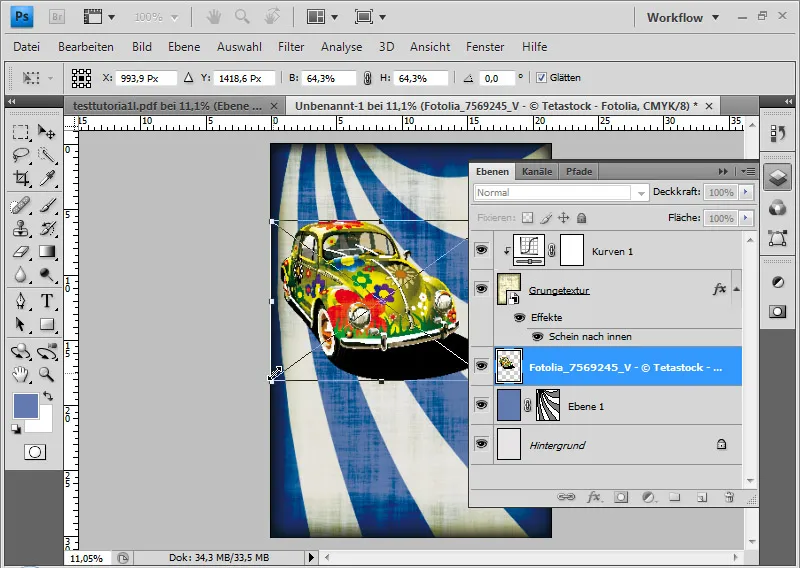Select the Move tool

47,132
